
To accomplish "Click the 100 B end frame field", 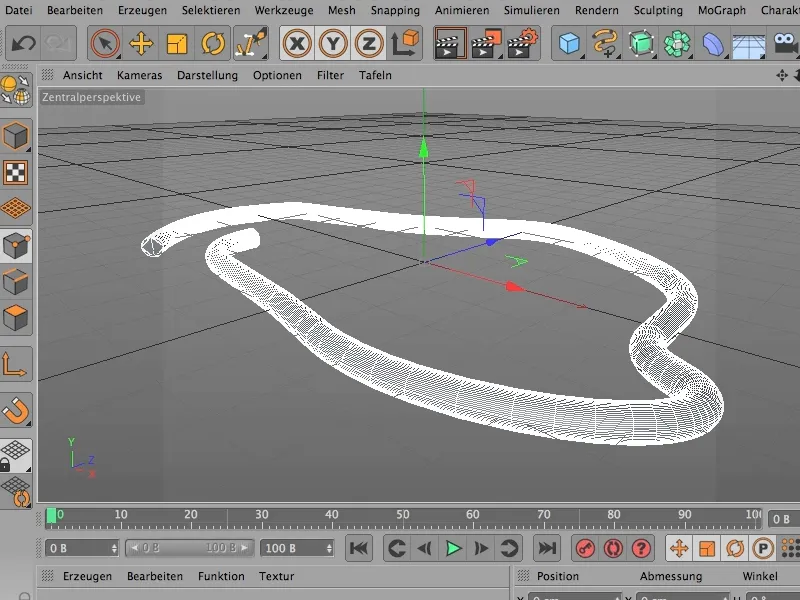I will 297,548.
